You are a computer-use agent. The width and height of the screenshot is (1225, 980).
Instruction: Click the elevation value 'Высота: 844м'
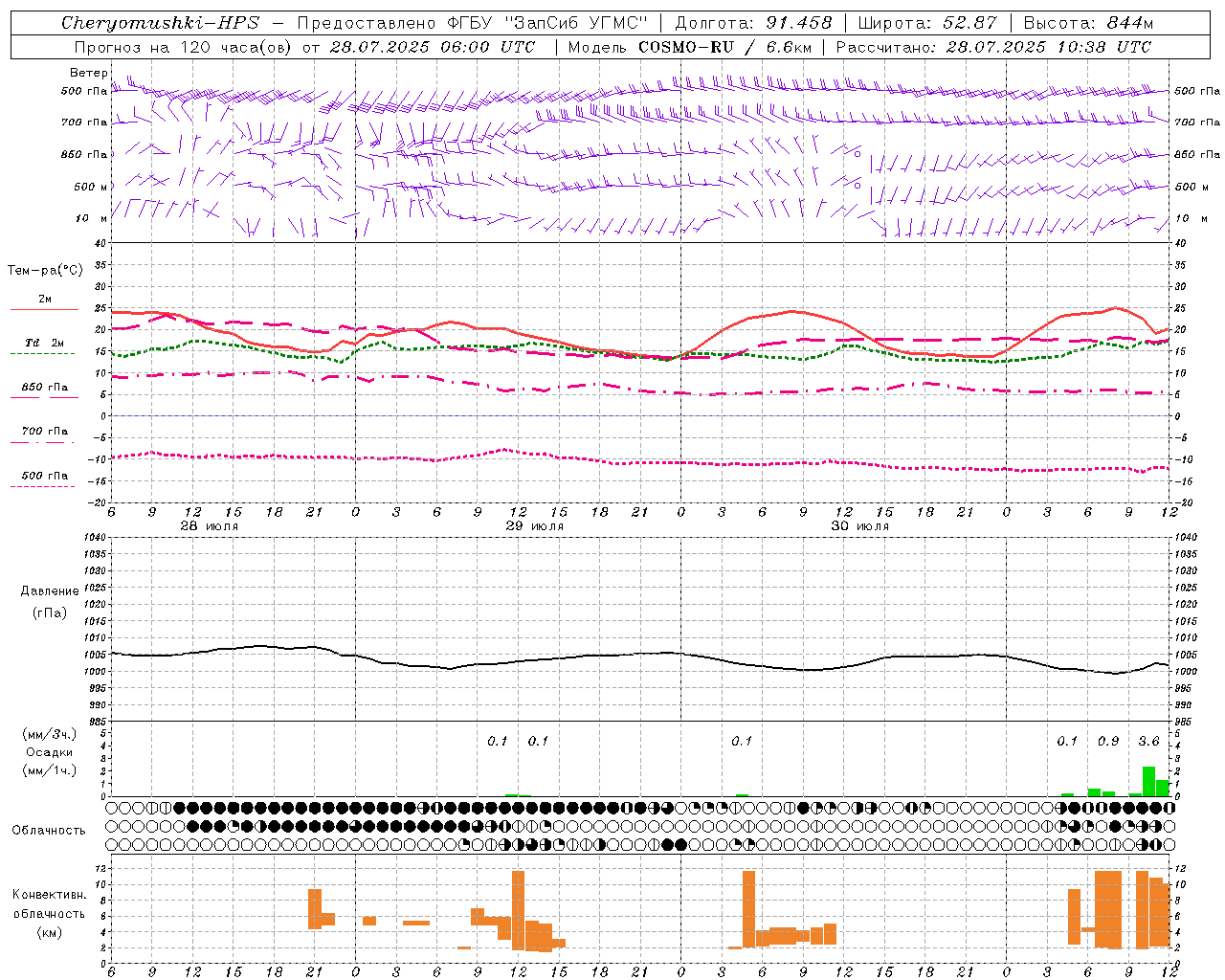coord(1088,23)
